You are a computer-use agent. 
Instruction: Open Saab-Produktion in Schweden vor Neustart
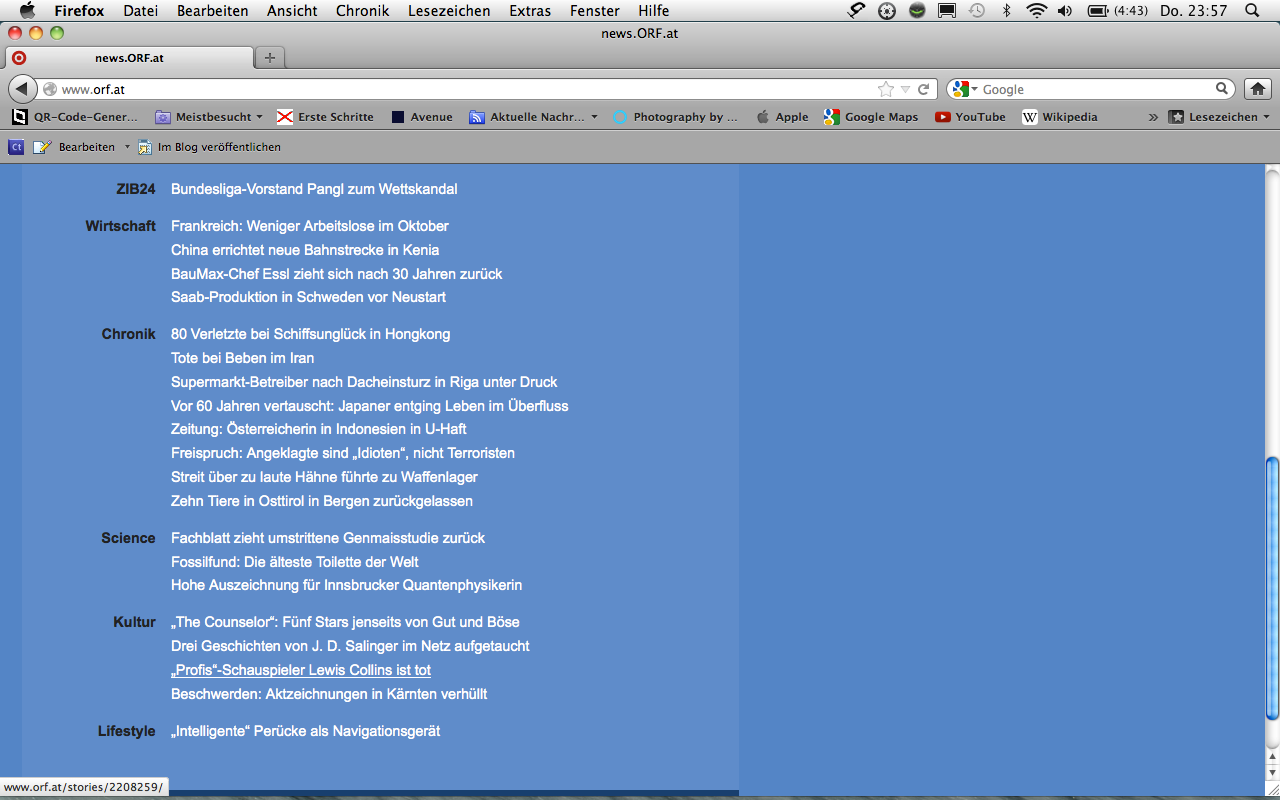(308, 297)
